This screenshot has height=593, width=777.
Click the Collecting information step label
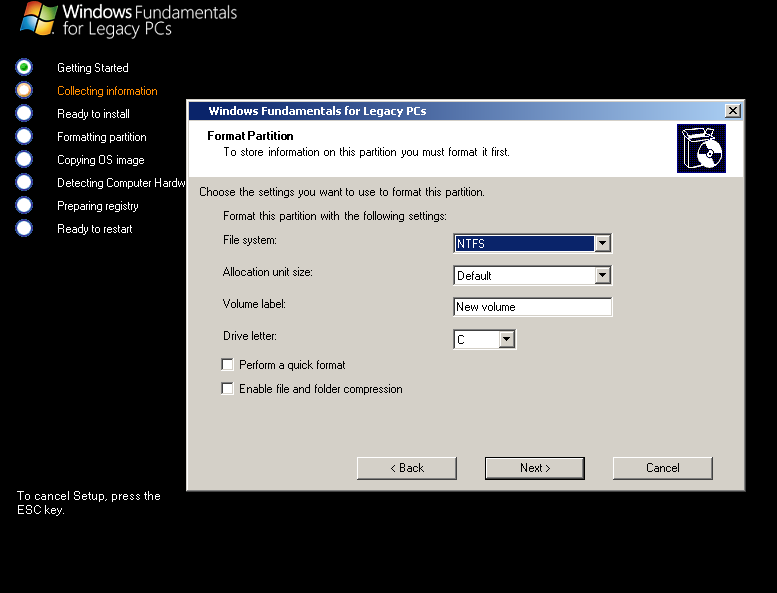pyautogui.click(x=107, y=91)
